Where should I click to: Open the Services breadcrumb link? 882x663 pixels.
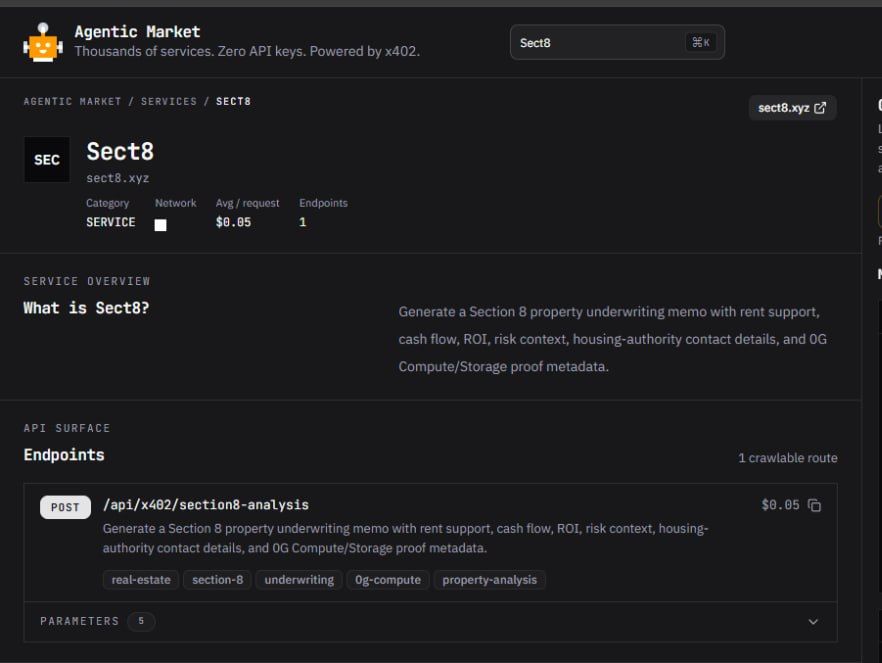[x=169, y=101]
